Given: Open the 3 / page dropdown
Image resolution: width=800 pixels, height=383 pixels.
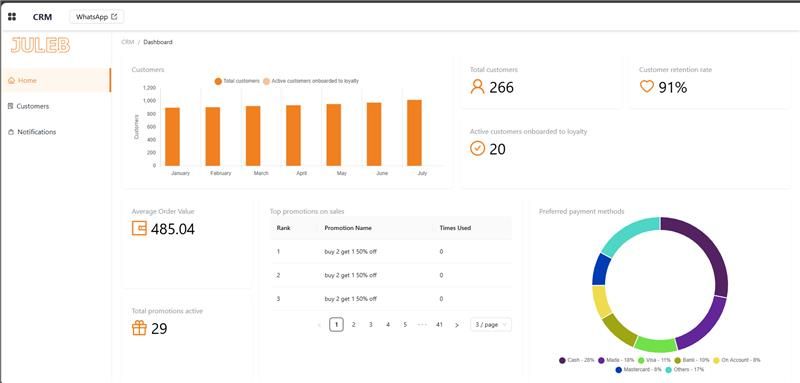Looking at the screenshot, I should [x=490, y=324].
